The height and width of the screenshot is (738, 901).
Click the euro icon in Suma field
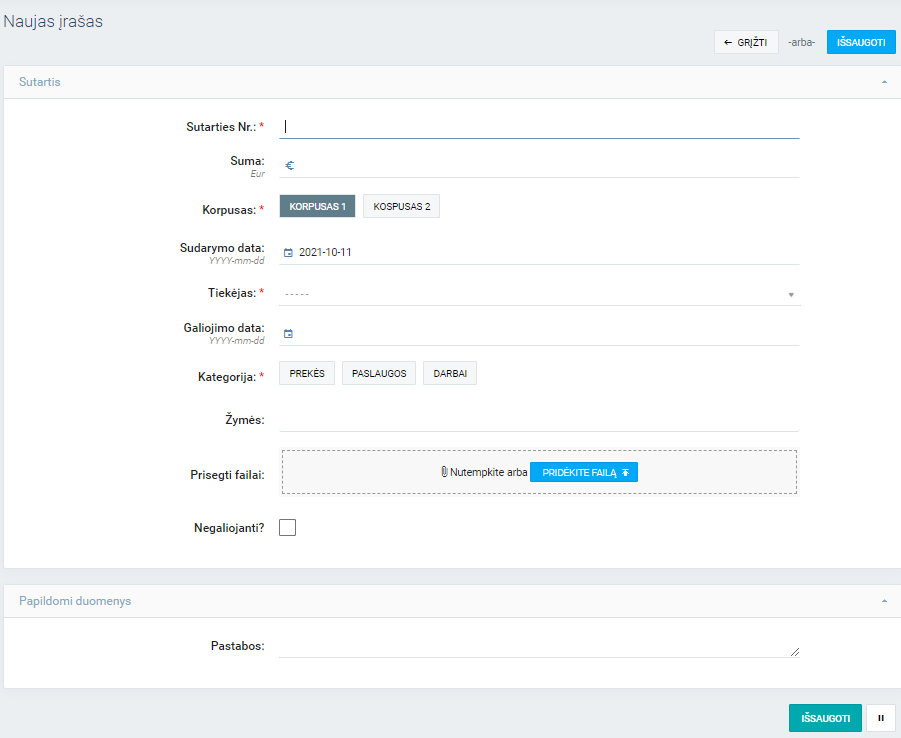coord(289,166)
